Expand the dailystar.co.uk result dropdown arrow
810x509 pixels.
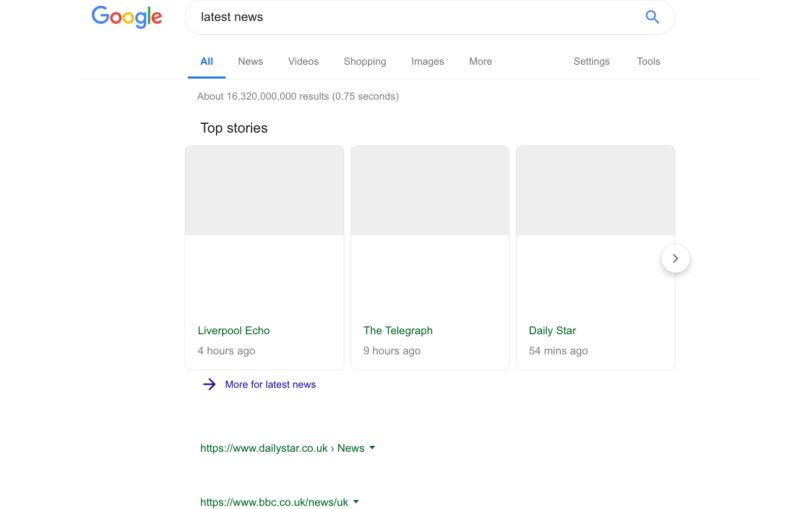coord(372,448)
